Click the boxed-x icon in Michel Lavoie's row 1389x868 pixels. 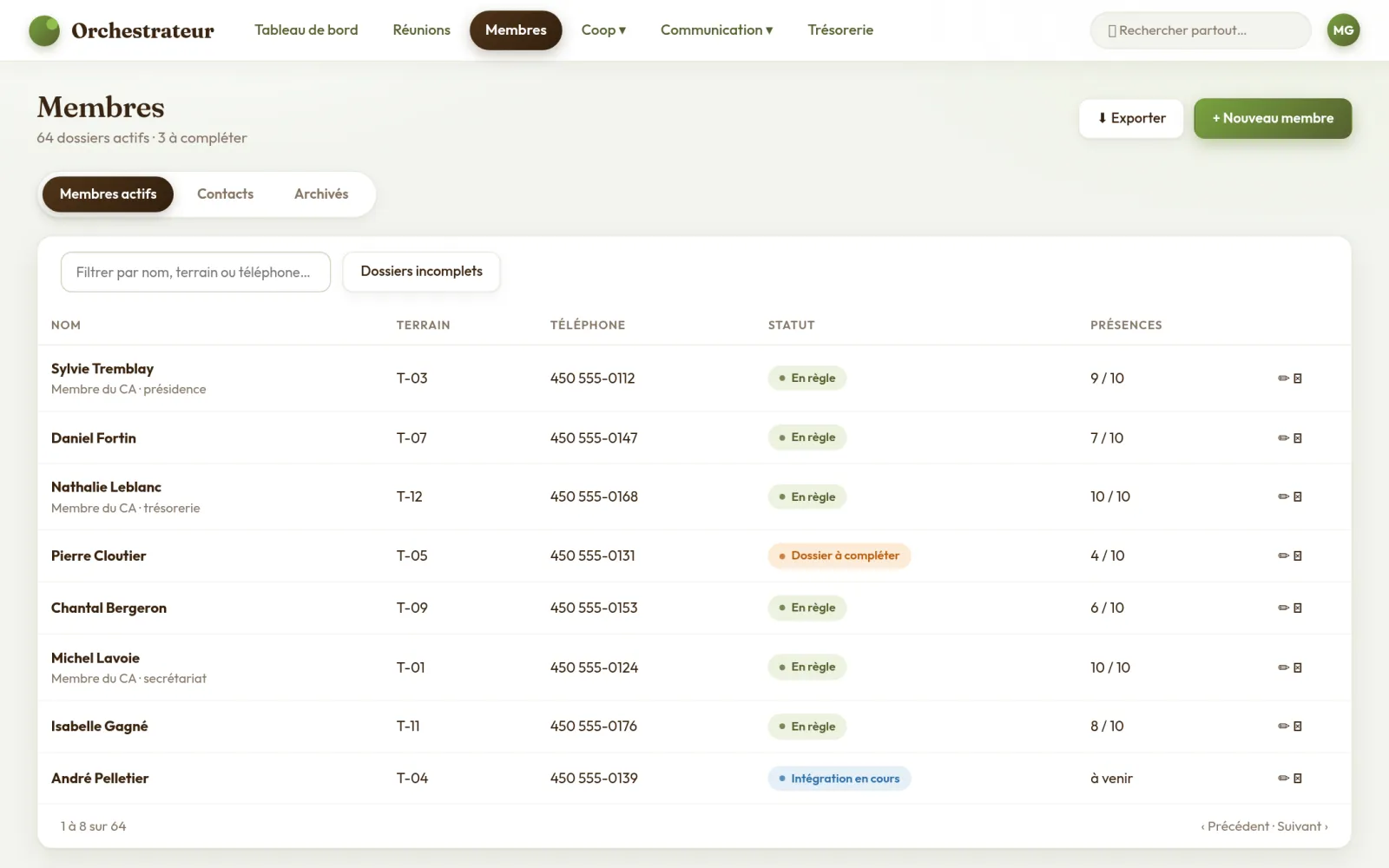(x=1298, y=667)
